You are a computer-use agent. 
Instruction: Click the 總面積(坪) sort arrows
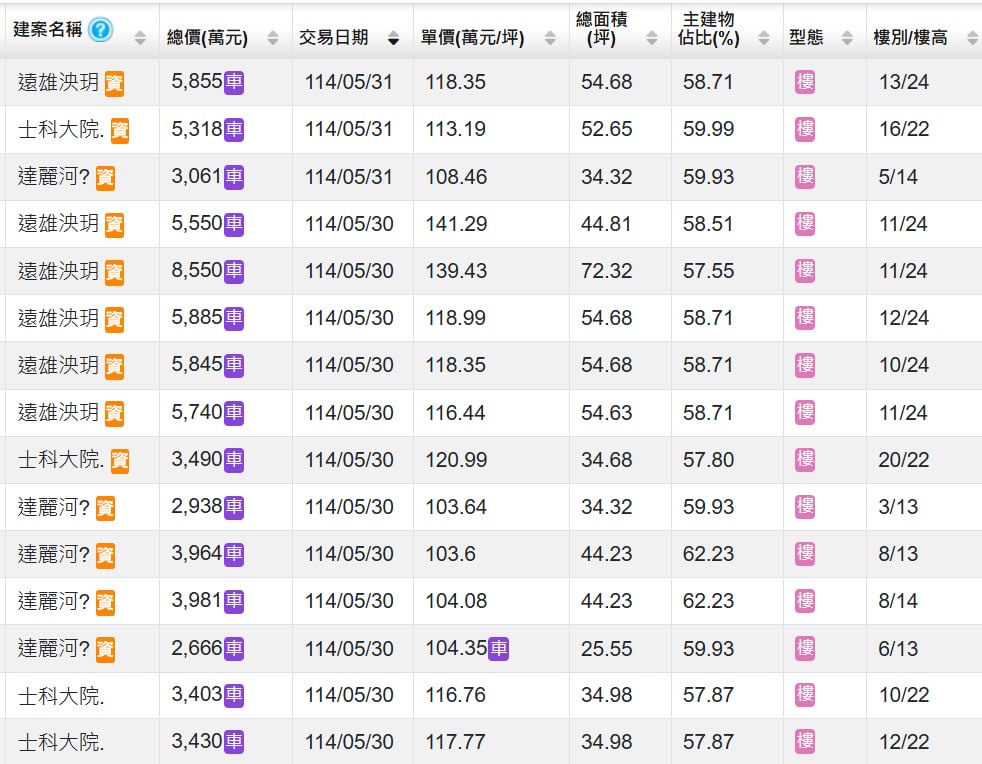click(x=651, y=38)
